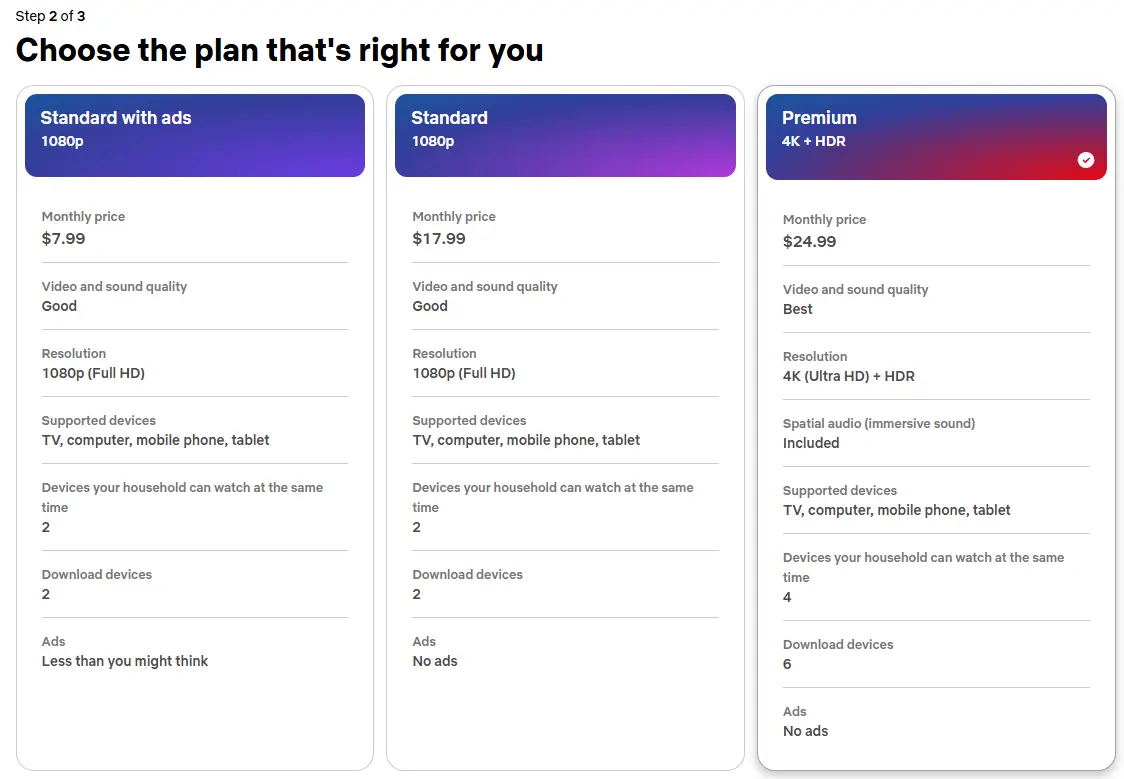Click "Choose the plan that's right for you" heading
This screenshot has height=779, width=1124.
point(279,50)
